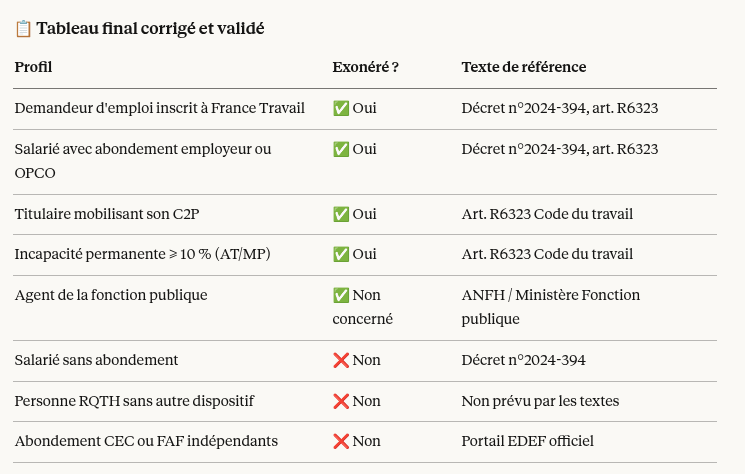Click the green checkmark in the France Travail row

click(x=341, y=108)
